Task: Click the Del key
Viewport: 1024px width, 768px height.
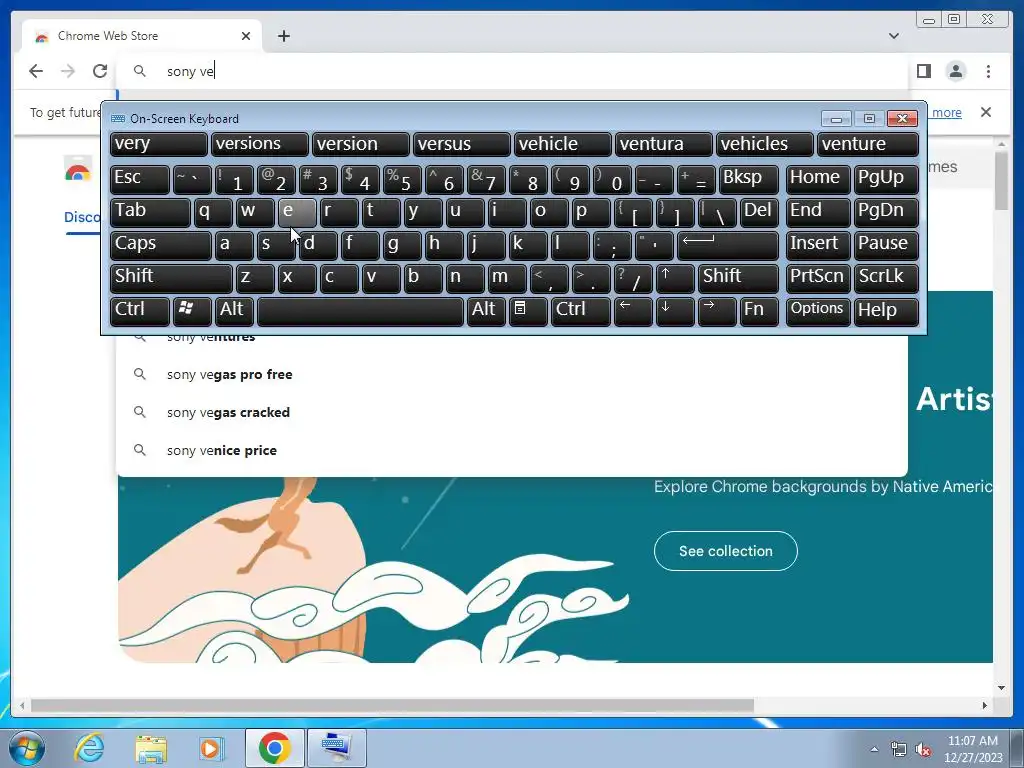Action: pos(759,212)
